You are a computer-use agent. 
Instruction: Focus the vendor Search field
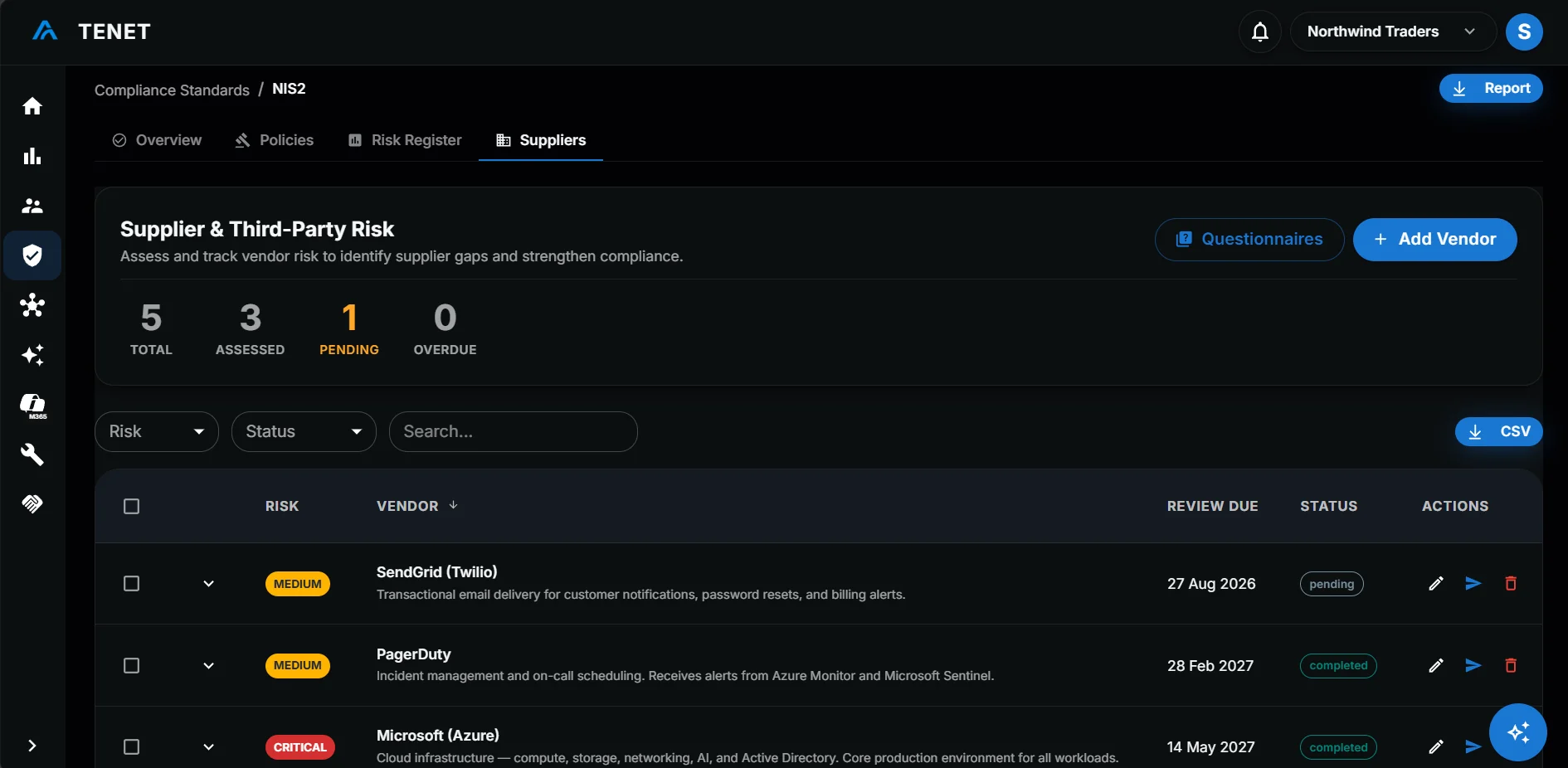tap(514, 431)
